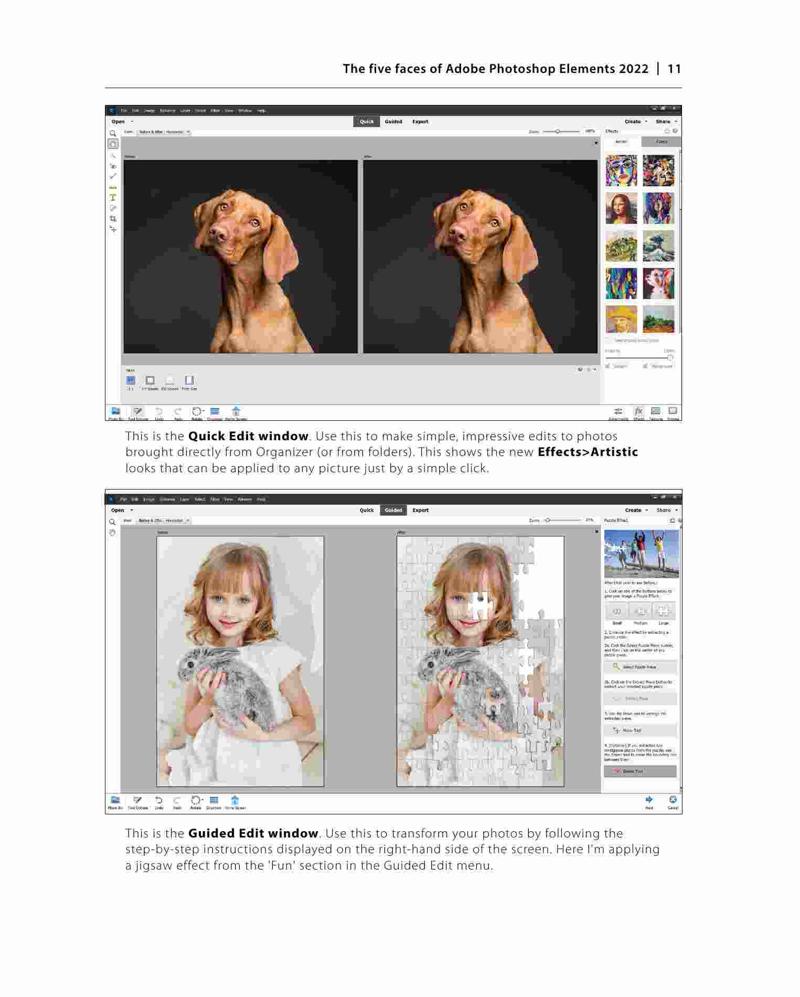Click Rotate in Quick Edit bottom bar
This screenshot has height=997, width=800.
[197, 413]
